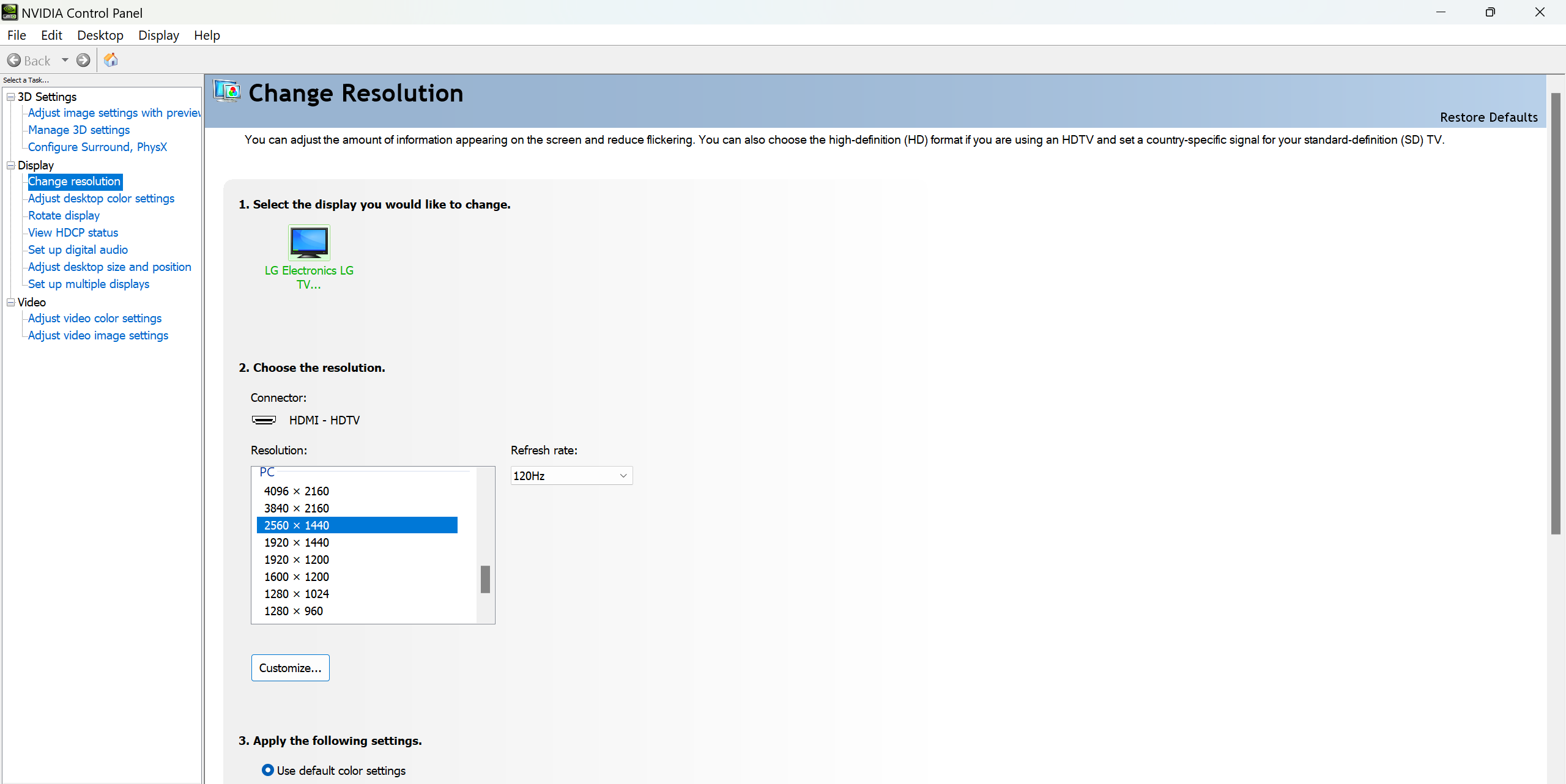Click the Back navigation arrow icon

14,60
